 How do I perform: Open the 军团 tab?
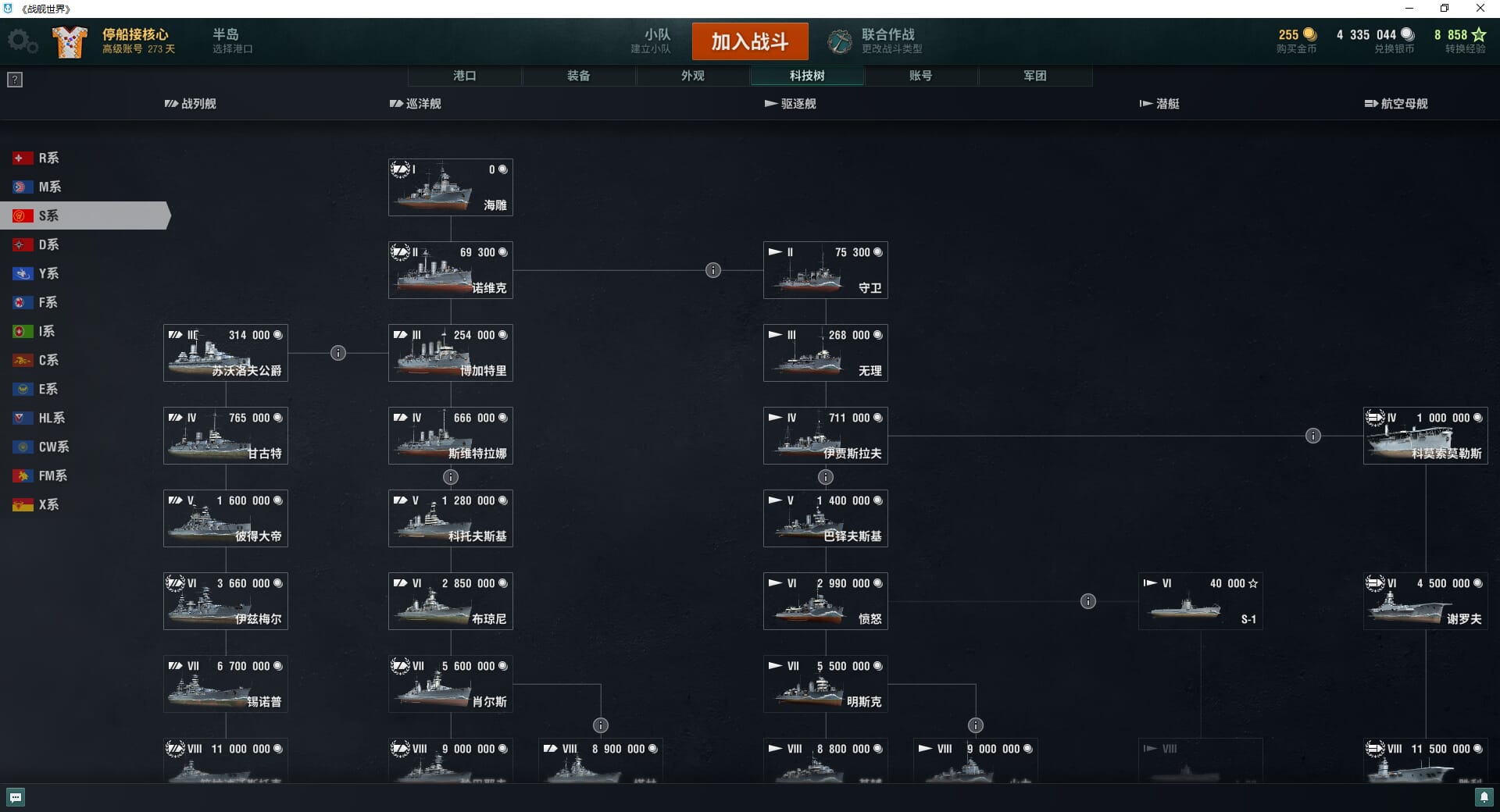[1035, 76]
